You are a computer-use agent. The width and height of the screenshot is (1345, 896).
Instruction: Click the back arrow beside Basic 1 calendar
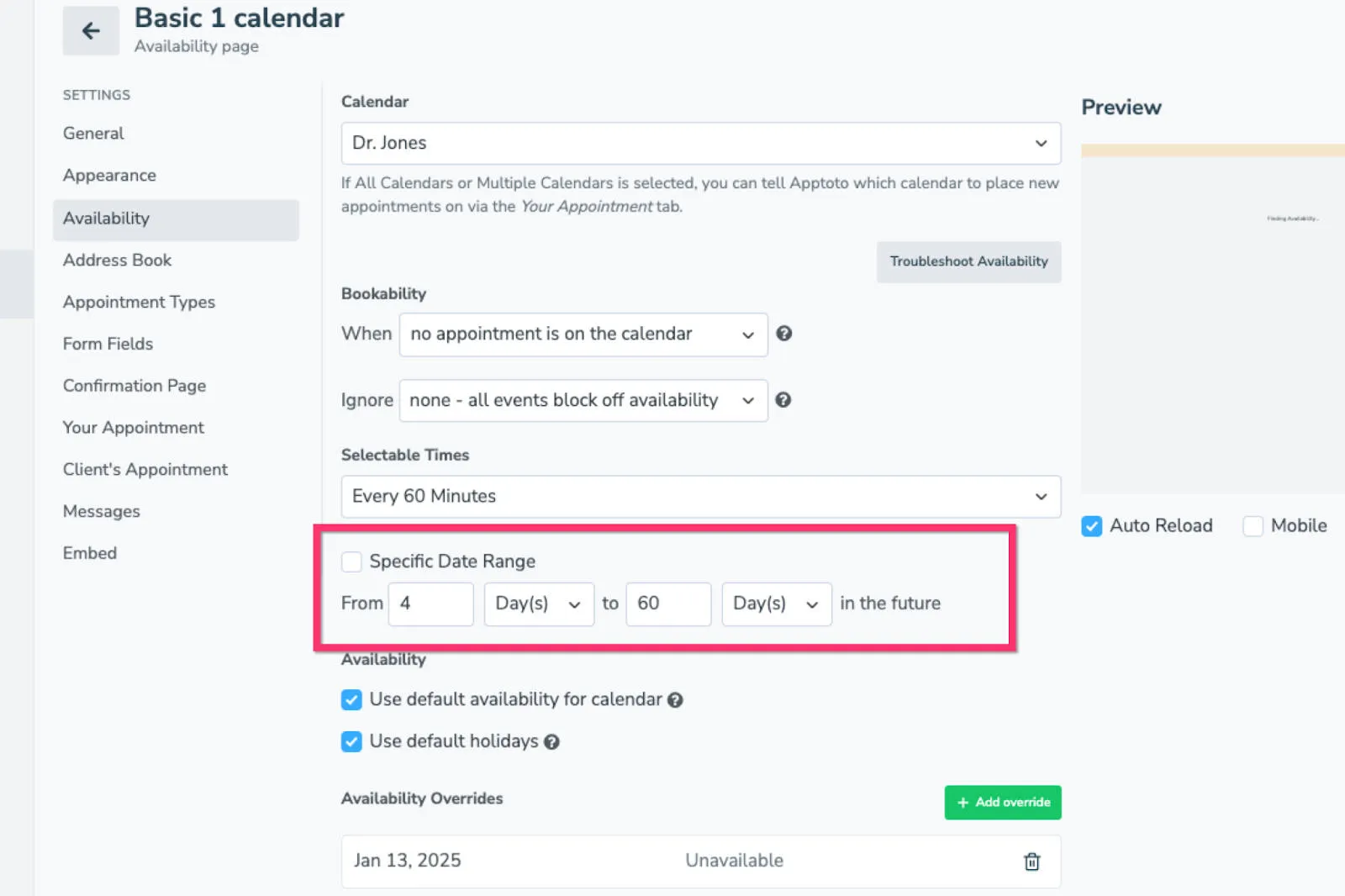[x=90, y=30]
